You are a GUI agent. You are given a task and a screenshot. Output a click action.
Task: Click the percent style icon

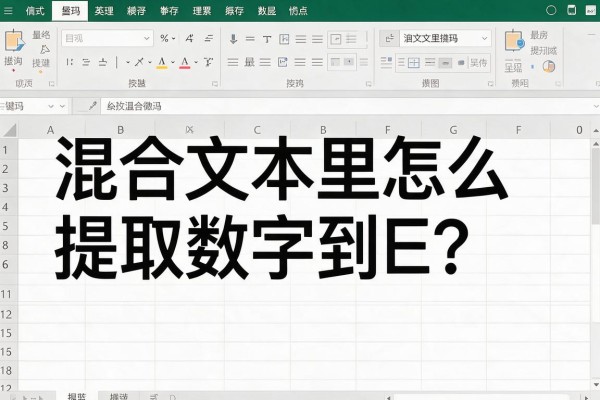(x=164, y=38)
